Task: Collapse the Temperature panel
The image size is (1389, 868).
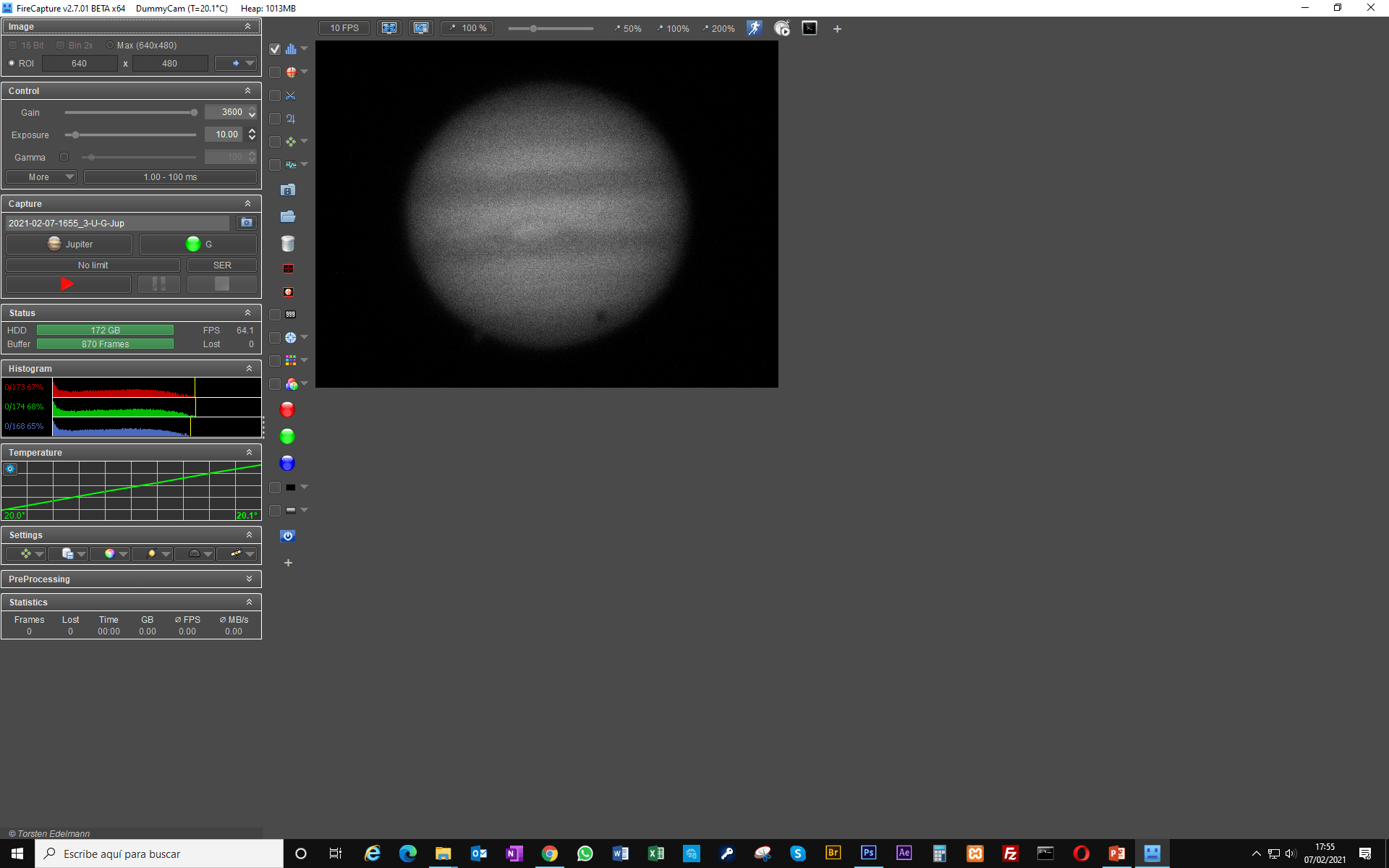Action: click(x=249, y=452)
